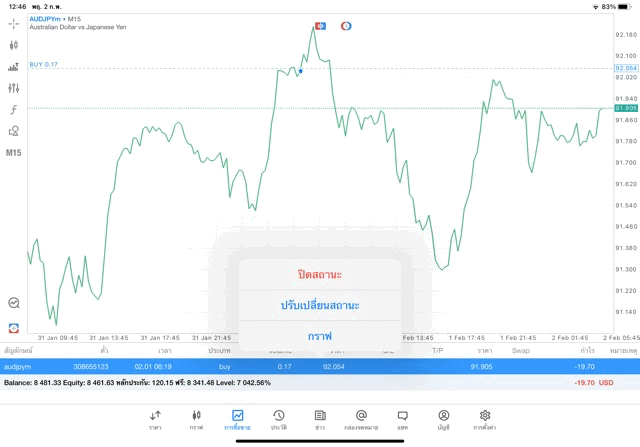Click the BUY 0.17 order level label
The height and width of the screenshot is (447, 640).
coord(44,64)
